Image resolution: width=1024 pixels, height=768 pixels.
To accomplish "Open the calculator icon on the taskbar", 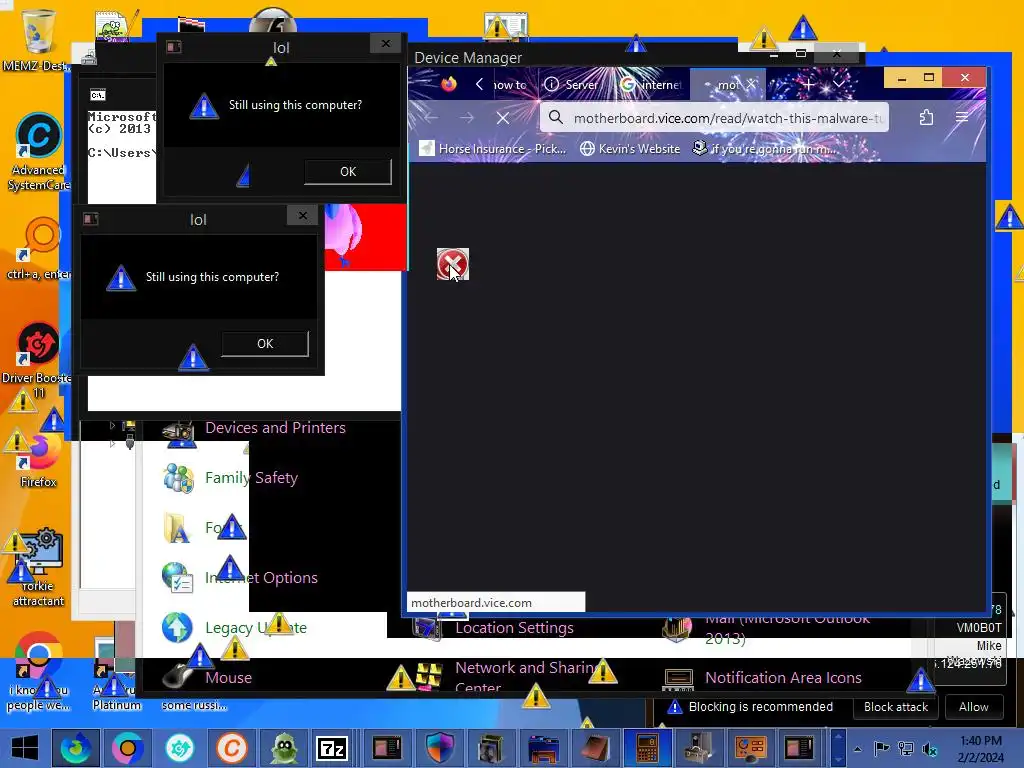I will click(647, 748).
